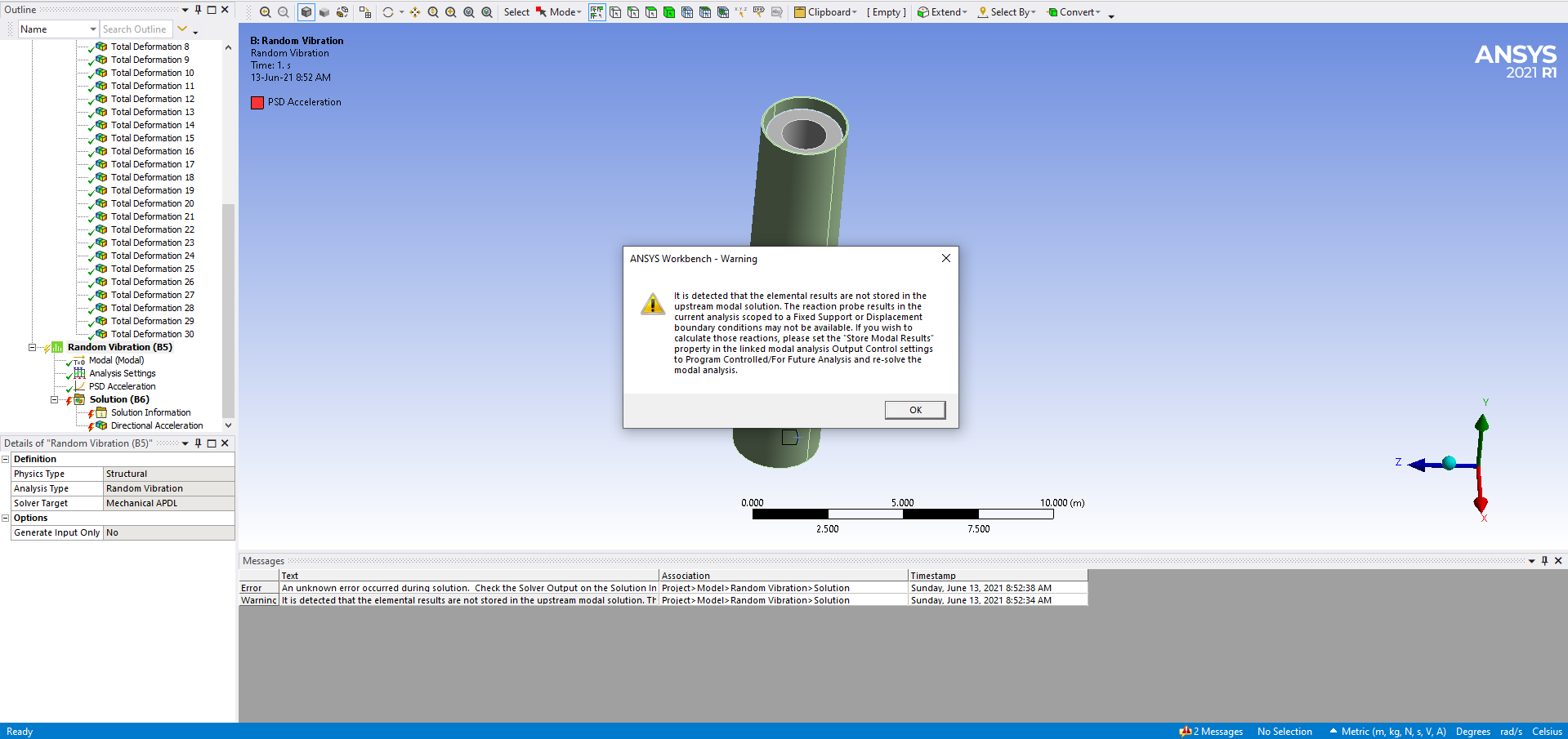Click the green Y axis triad arrow
The height and width of the screenshot is (739, 1568).
1481,424
